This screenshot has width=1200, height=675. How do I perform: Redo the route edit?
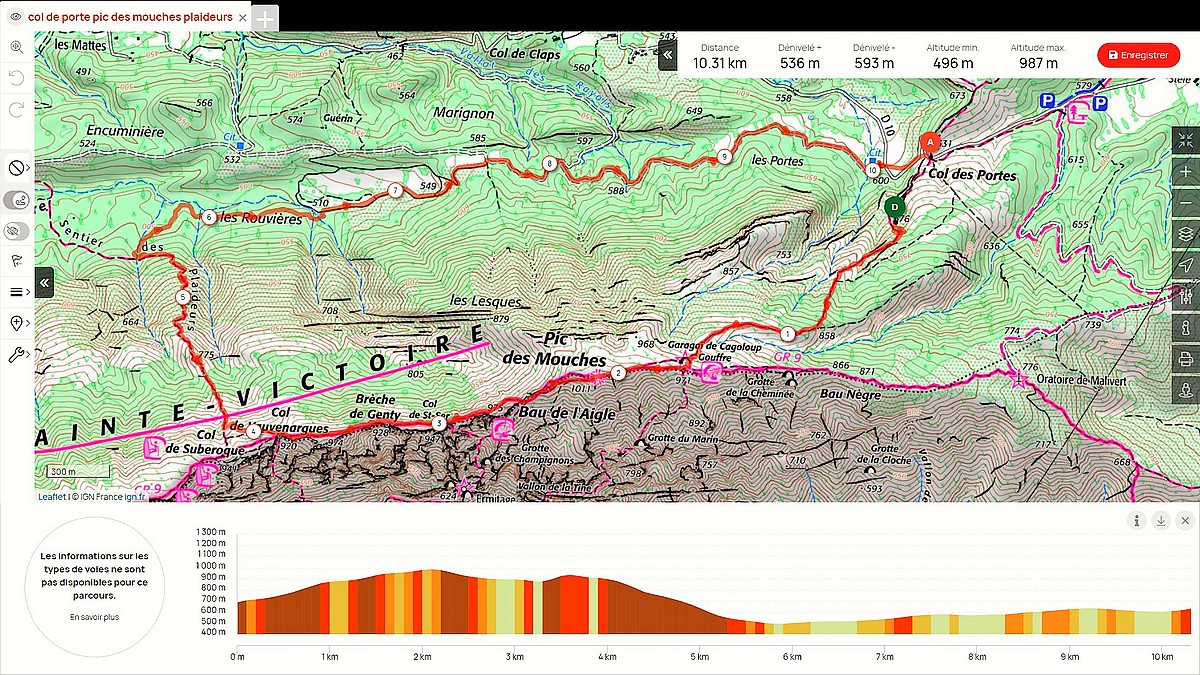click(17, 109)
